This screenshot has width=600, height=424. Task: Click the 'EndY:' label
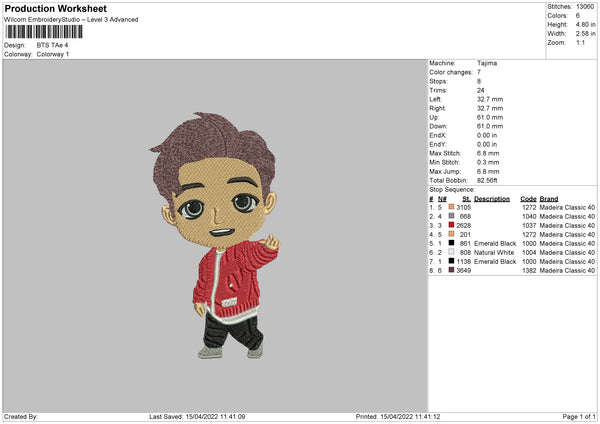(x=438, y=144)
